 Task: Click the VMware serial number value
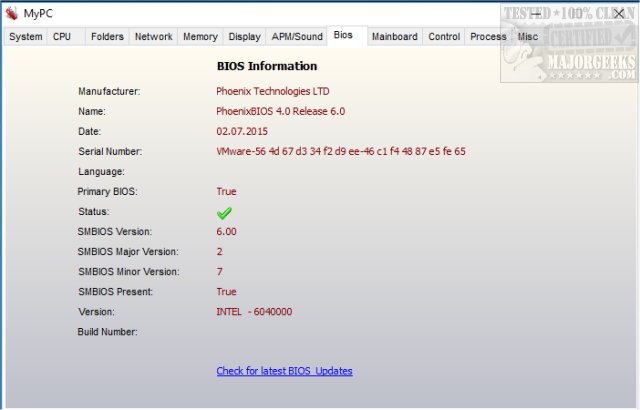coord(341,151)
